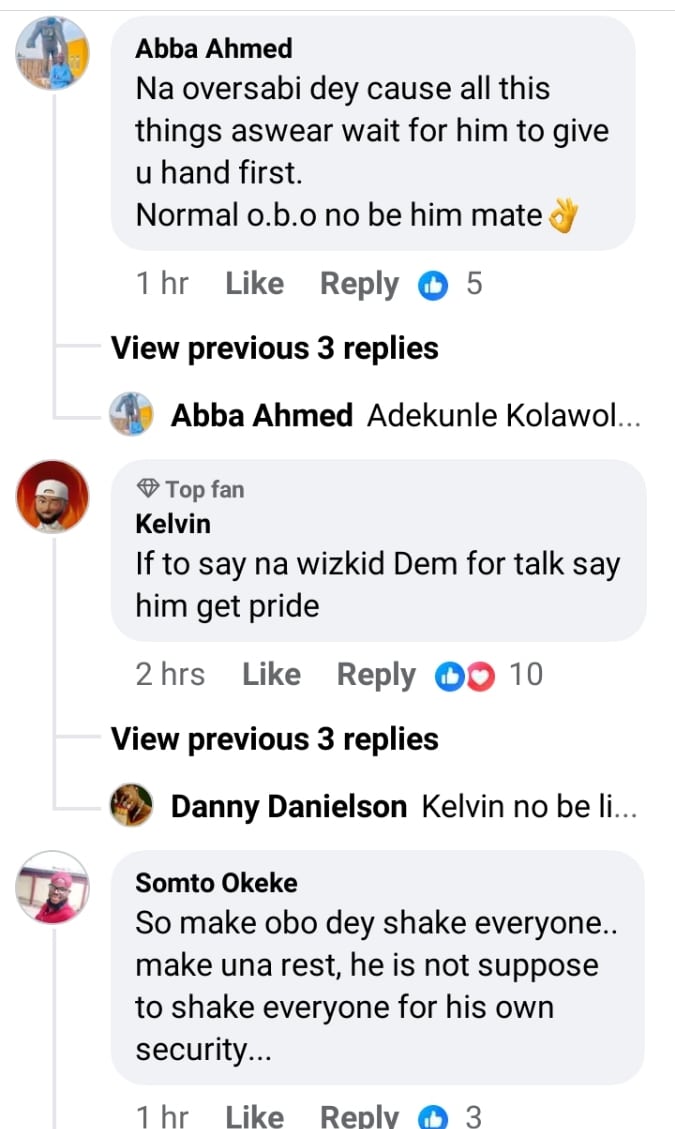Viewport: 675px width, 1129px height.
Task: Click the Top fan diamond badge
Action: point(148,489)
